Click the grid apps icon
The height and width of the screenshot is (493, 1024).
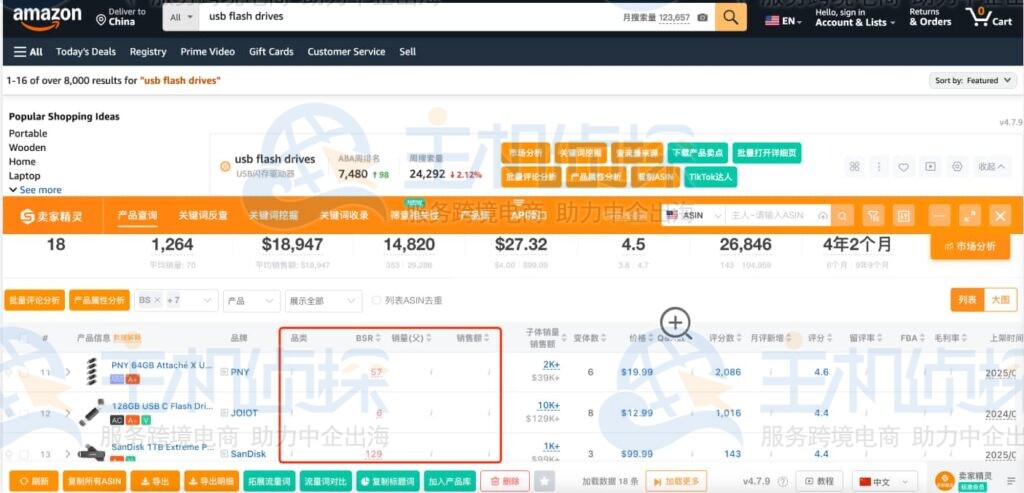[854, 167]
